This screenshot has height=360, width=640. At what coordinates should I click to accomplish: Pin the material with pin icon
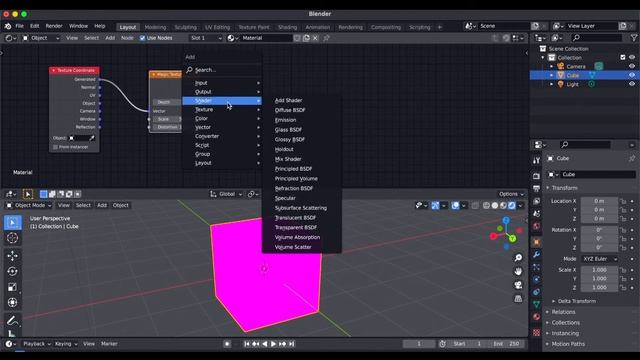click(x=326, y=38)
